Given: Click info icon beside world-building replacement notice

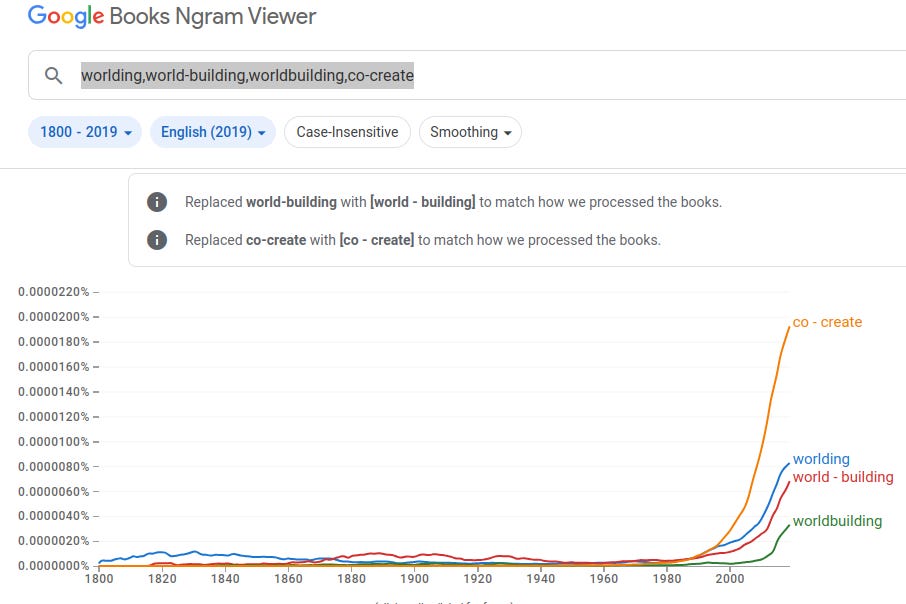Looking at the screenshot, I should [x=157, y=202].
